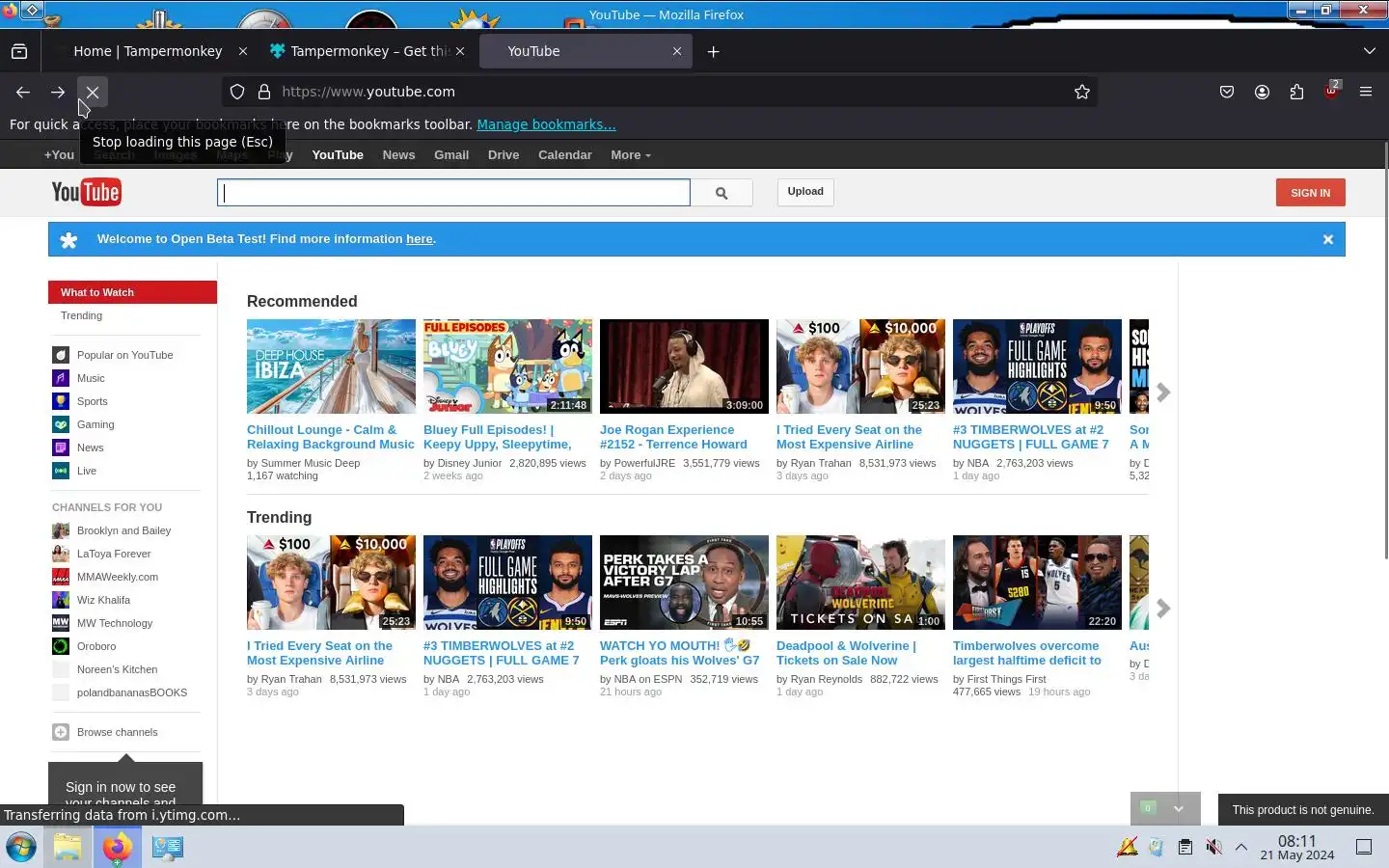The width and height of the screenshot is (1389, 868).
Task: Click the Save to Pocket icon
Action: (x=1227, y=92)
